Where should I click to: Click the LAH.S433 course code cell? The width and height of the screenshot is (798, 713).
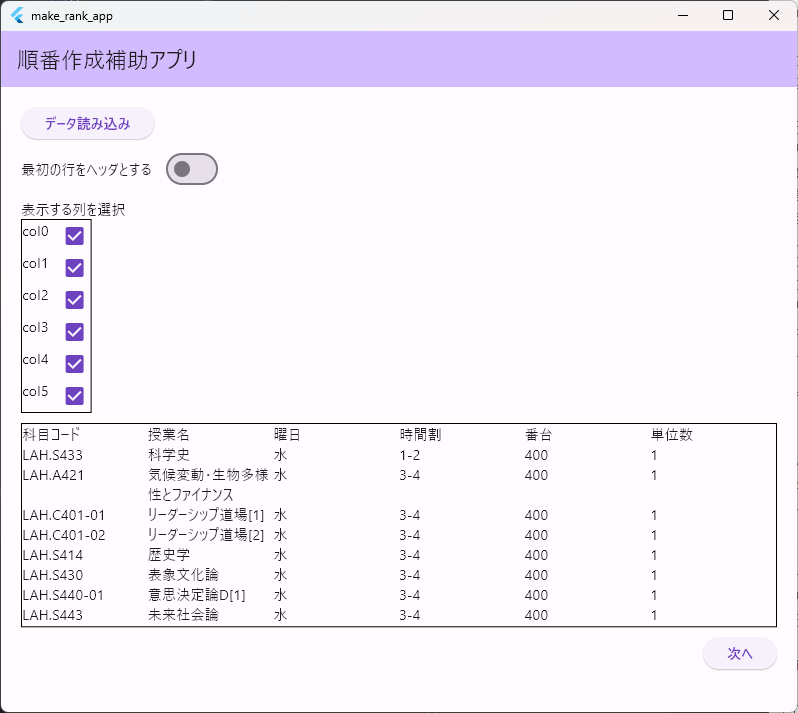53,455
